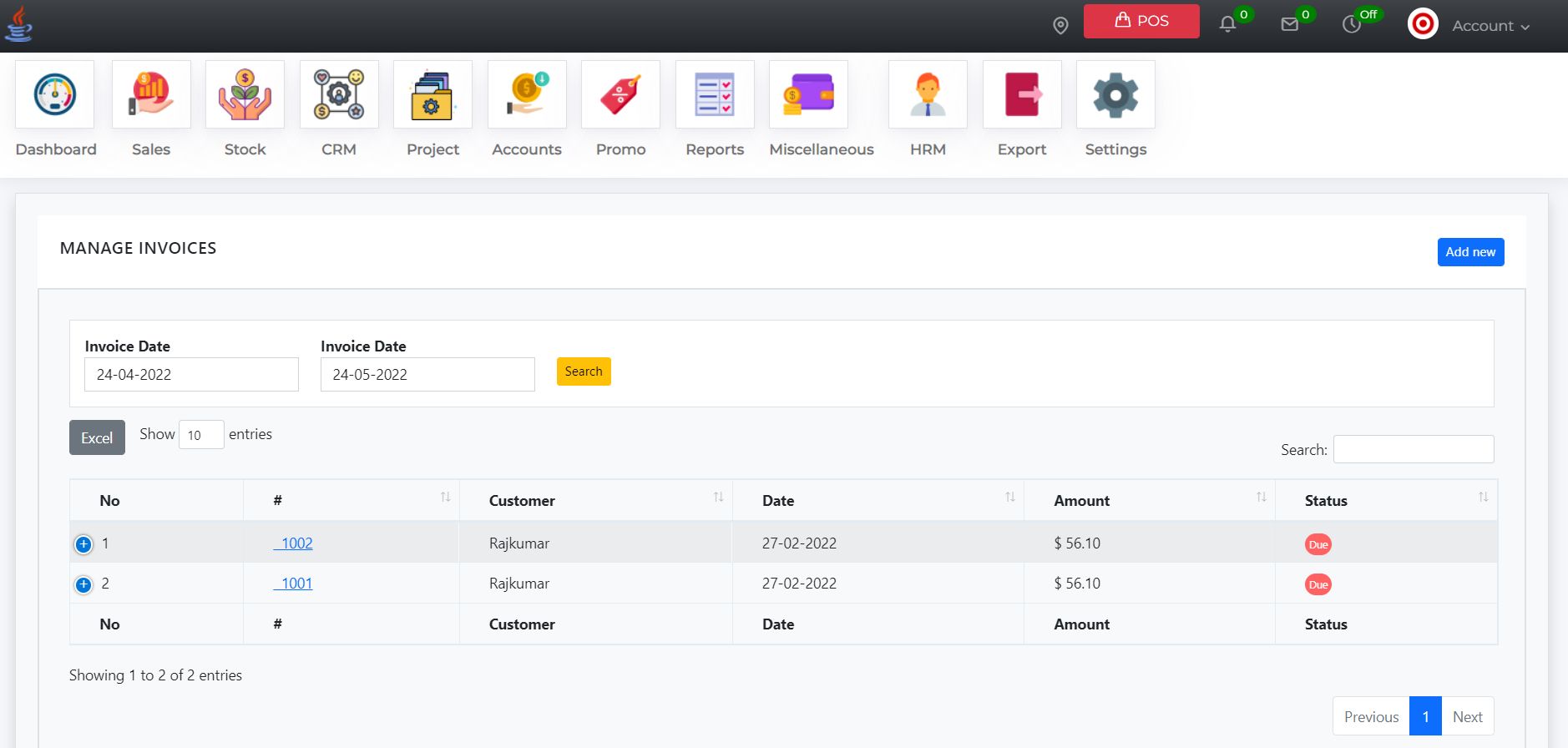This screenshot has width=1568, height=748.
Task: Open the Miscellaneous wallet icon
Action: click(808, 94)
